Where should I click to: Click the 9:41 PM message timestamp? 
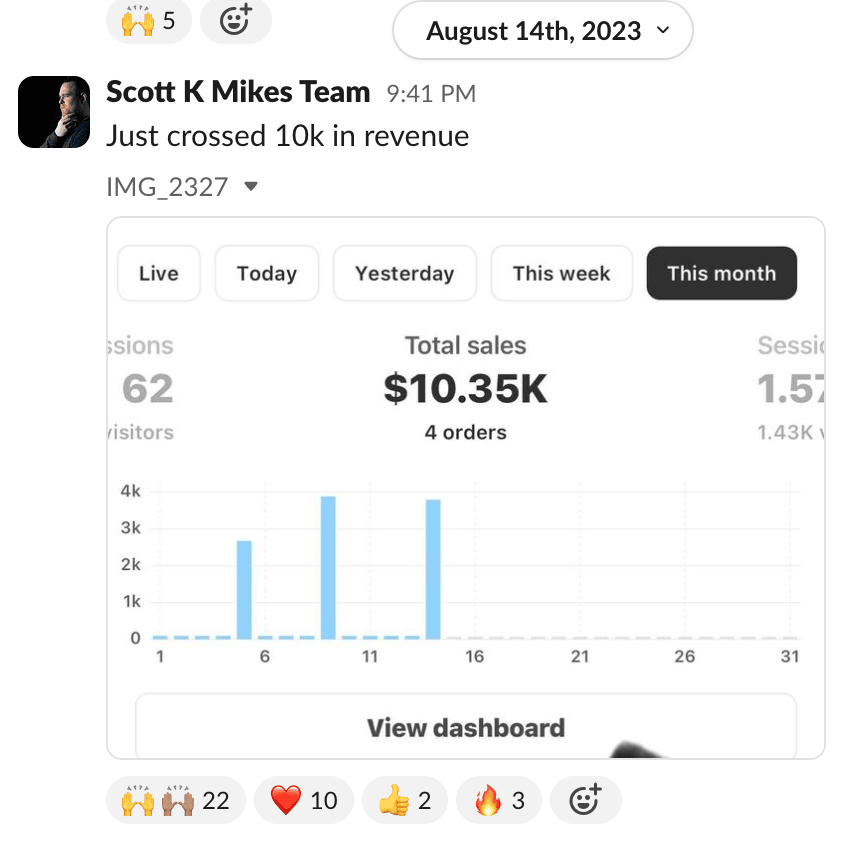pos(431,94)
